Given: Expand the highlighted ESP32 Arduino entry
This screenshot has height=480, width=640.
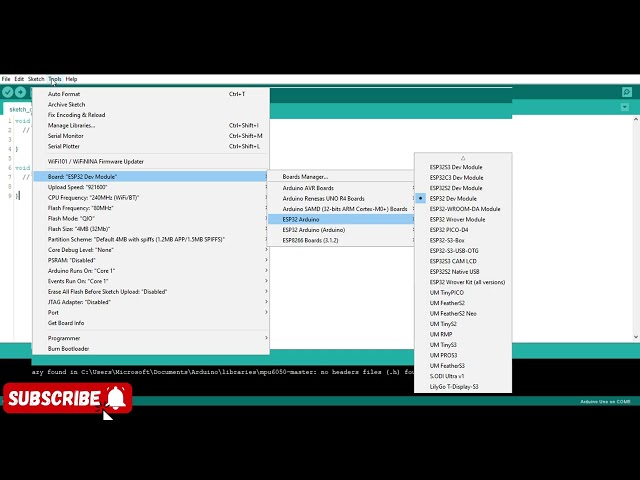Looking at the screenshot, I should click(x=341, y=220).
